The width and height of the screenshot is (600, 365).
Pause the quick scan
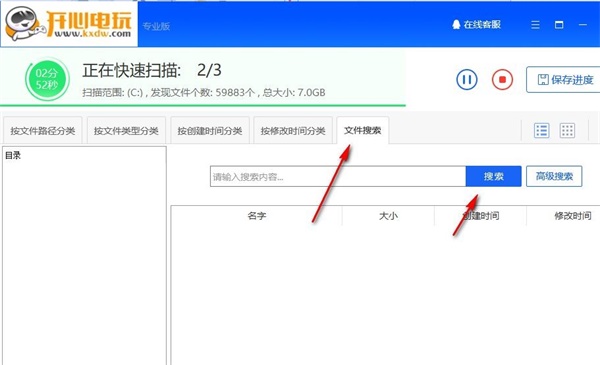(x=466, y=80)
